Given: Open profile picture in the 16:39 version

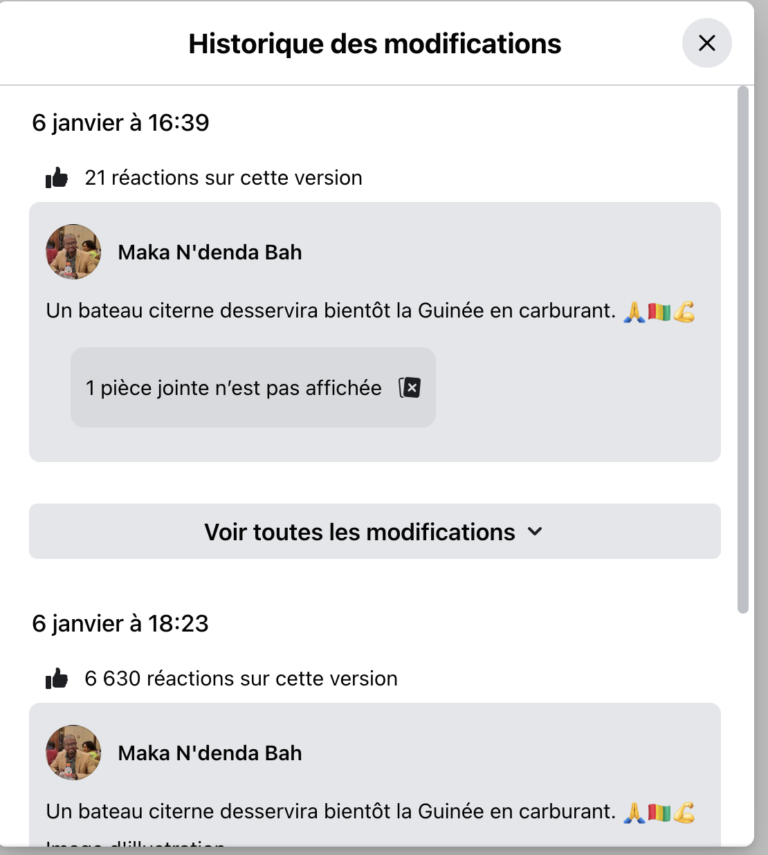Looking at the screenshot, I should click(73, 252).
